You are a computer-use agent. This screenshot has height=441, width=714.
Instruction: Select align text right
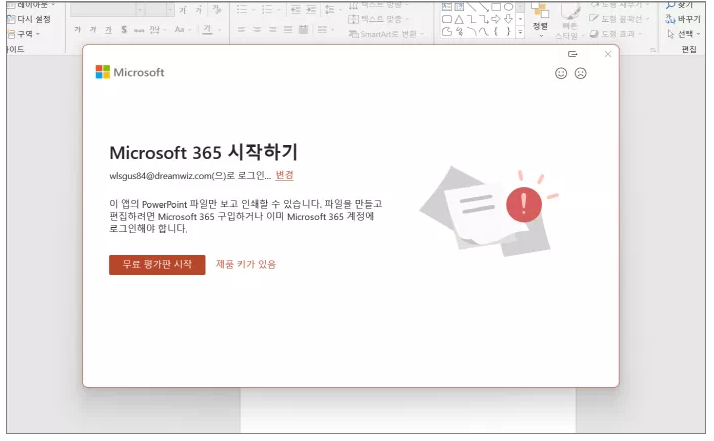tap(273, 30)
